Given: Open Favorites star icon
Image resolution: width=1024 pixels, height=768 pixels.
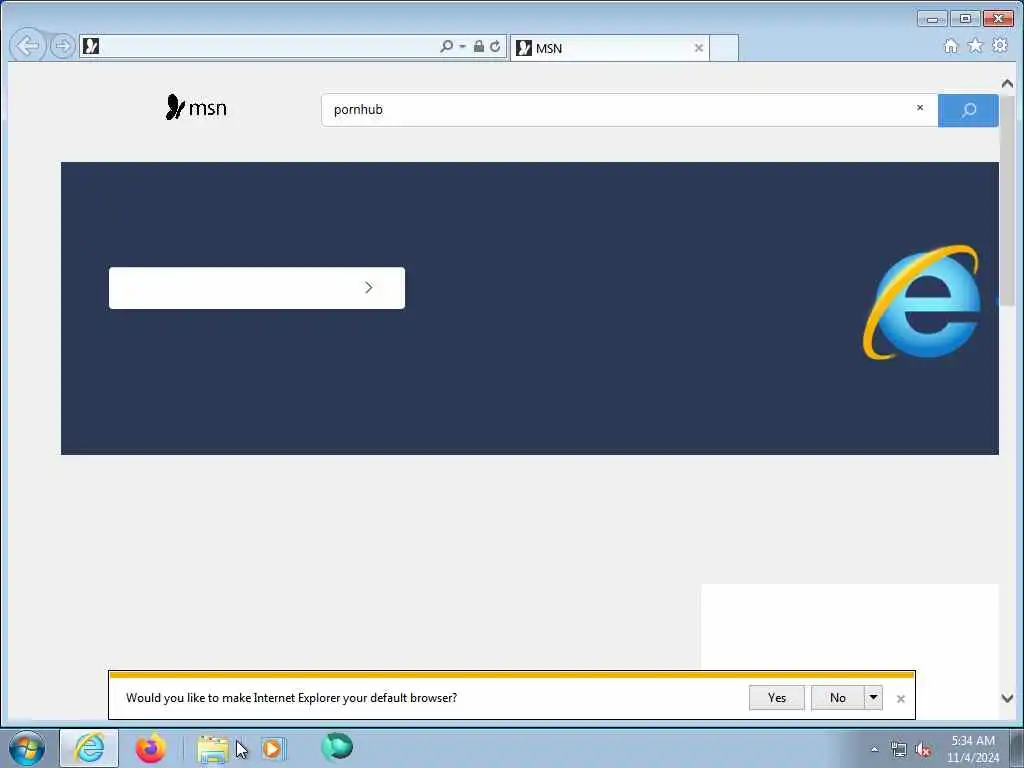Looking at the screenshot, I should point(975,46).
